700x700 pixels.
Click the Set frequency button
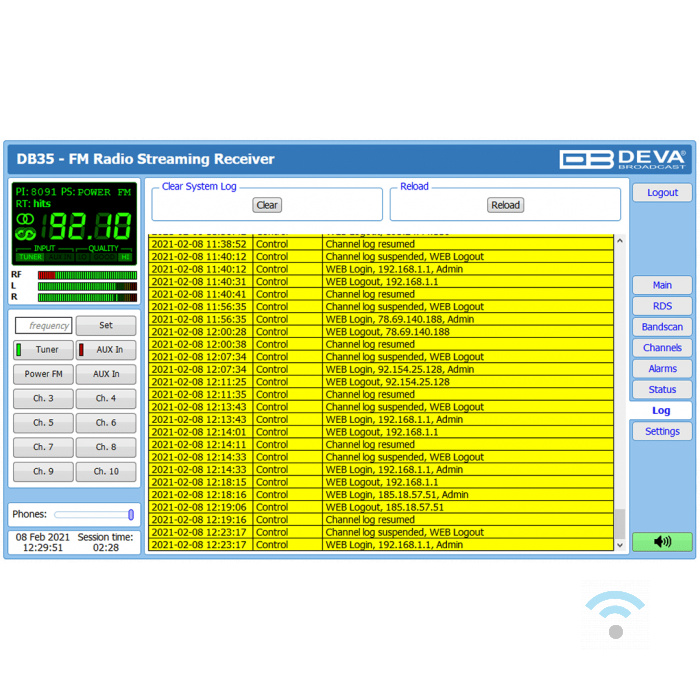click(x=106, y=325)
